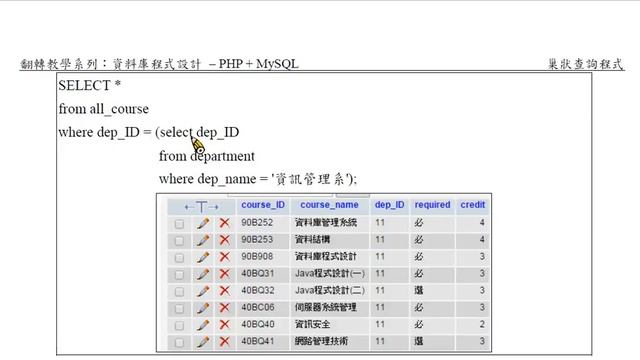This screenshot has height=360, width=640.
Task: Sort by credit column header
Action: (x=473, y=205)
